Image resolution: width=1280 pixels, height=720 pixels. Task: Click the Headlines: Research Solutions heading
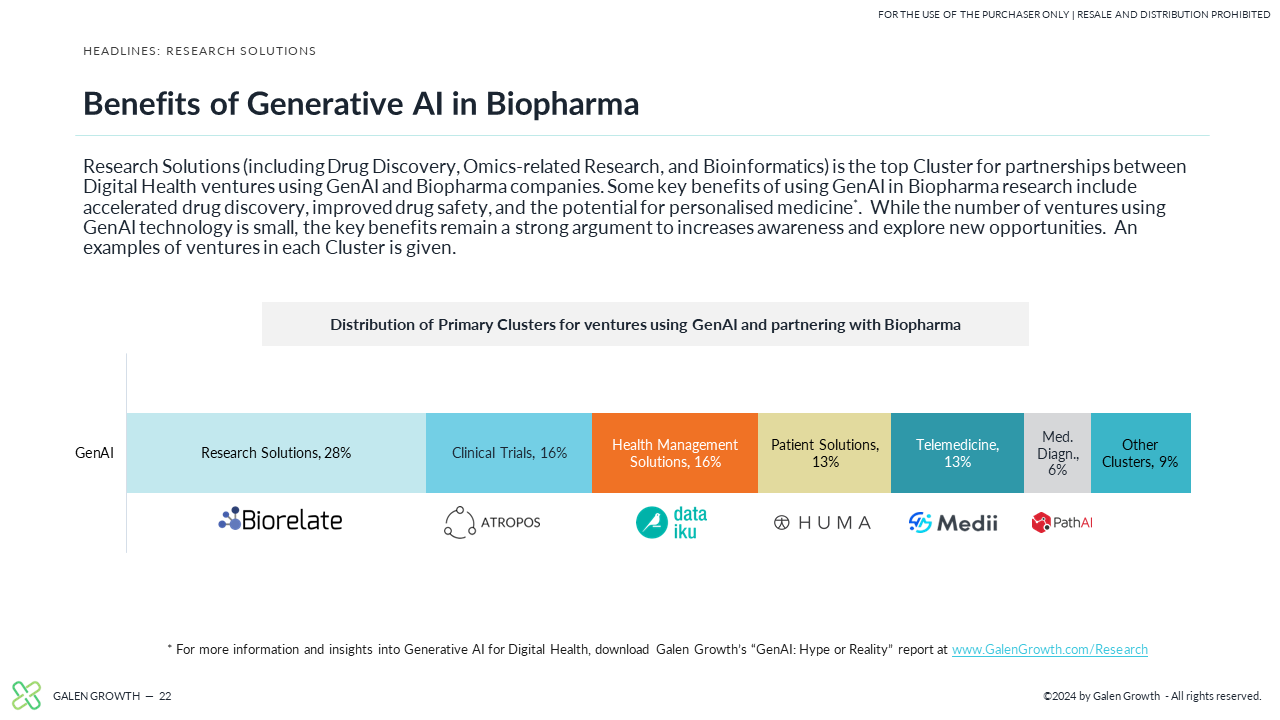[200, 51]
